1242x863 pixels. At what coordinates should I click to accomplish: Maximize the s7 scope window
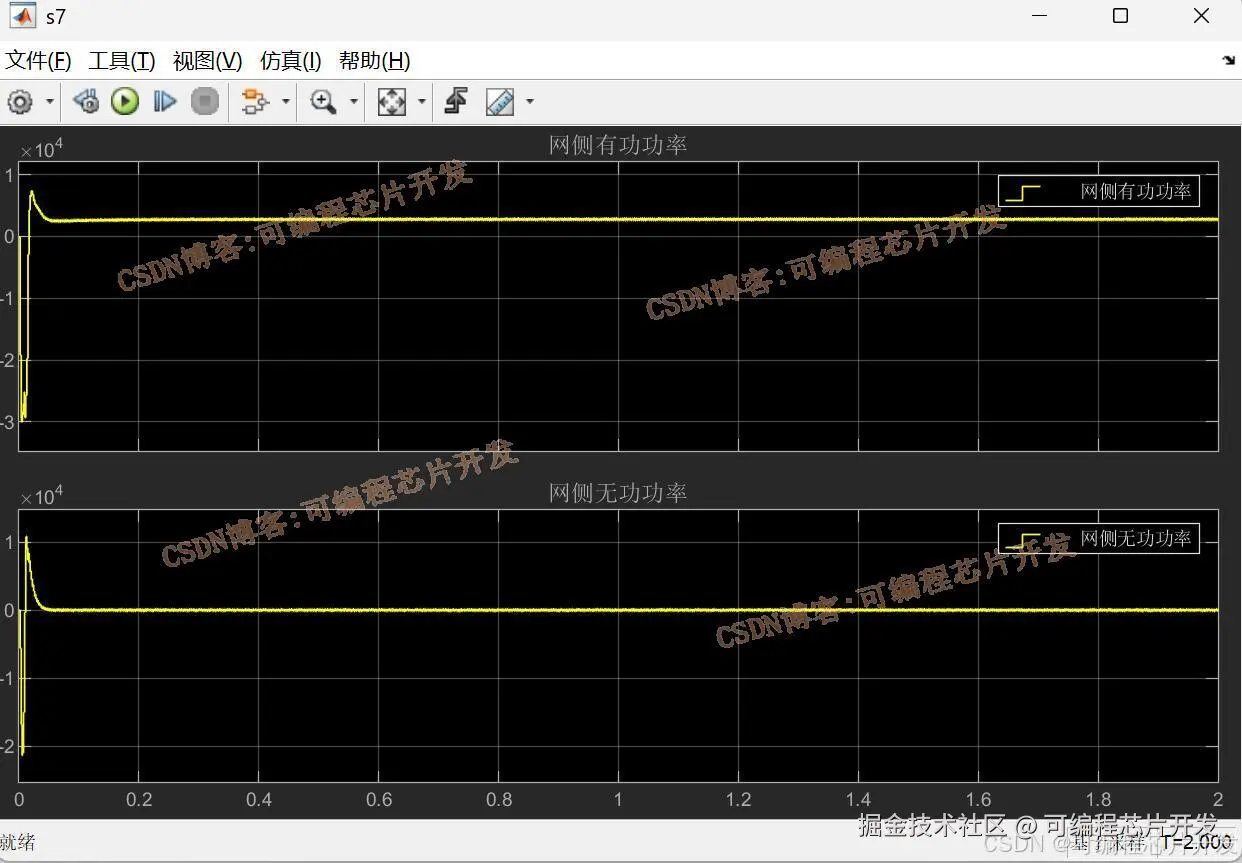point(1120,16)
